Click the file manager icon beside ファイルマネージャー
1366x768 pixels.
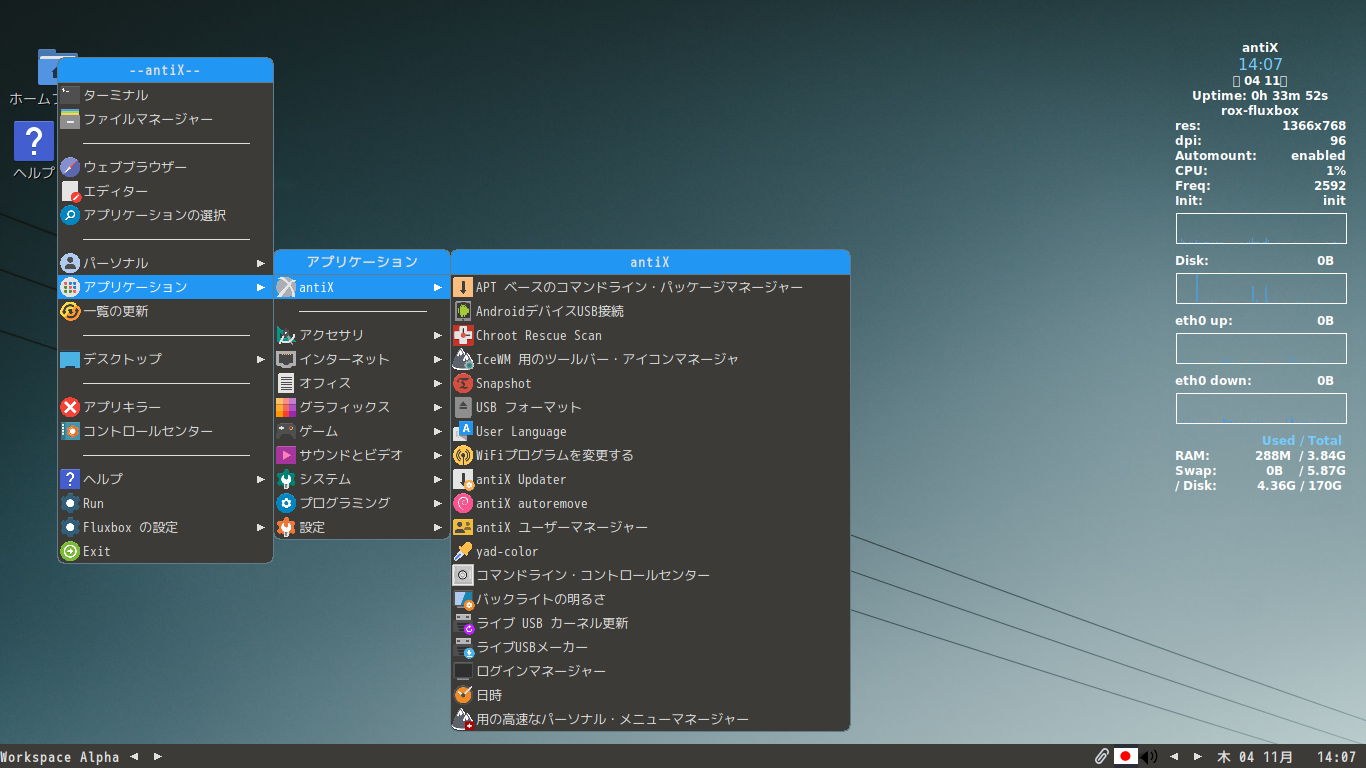pyautogui.click(x=70, y=119)
